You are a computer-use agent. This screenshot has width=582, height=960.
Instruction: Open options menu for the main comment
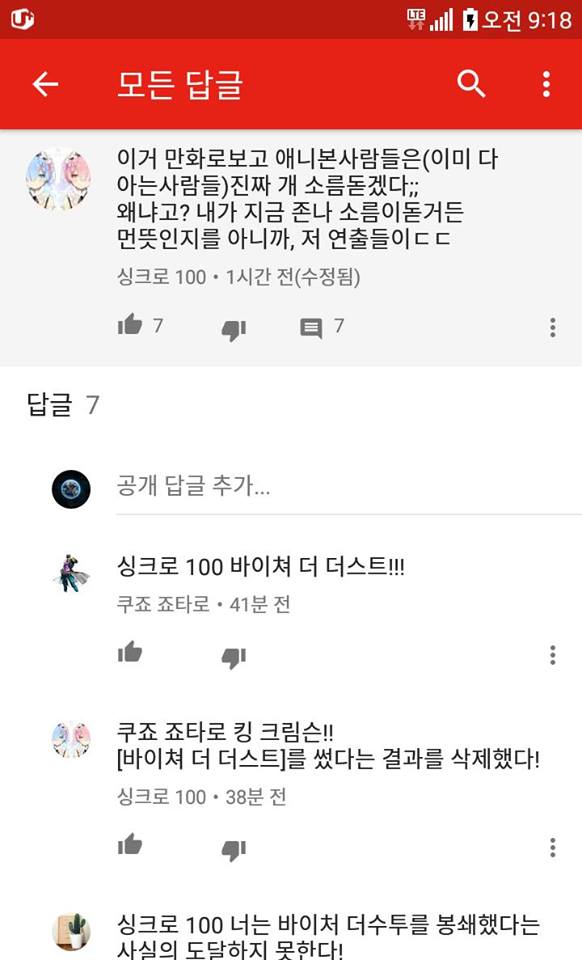tap(553, 328)
